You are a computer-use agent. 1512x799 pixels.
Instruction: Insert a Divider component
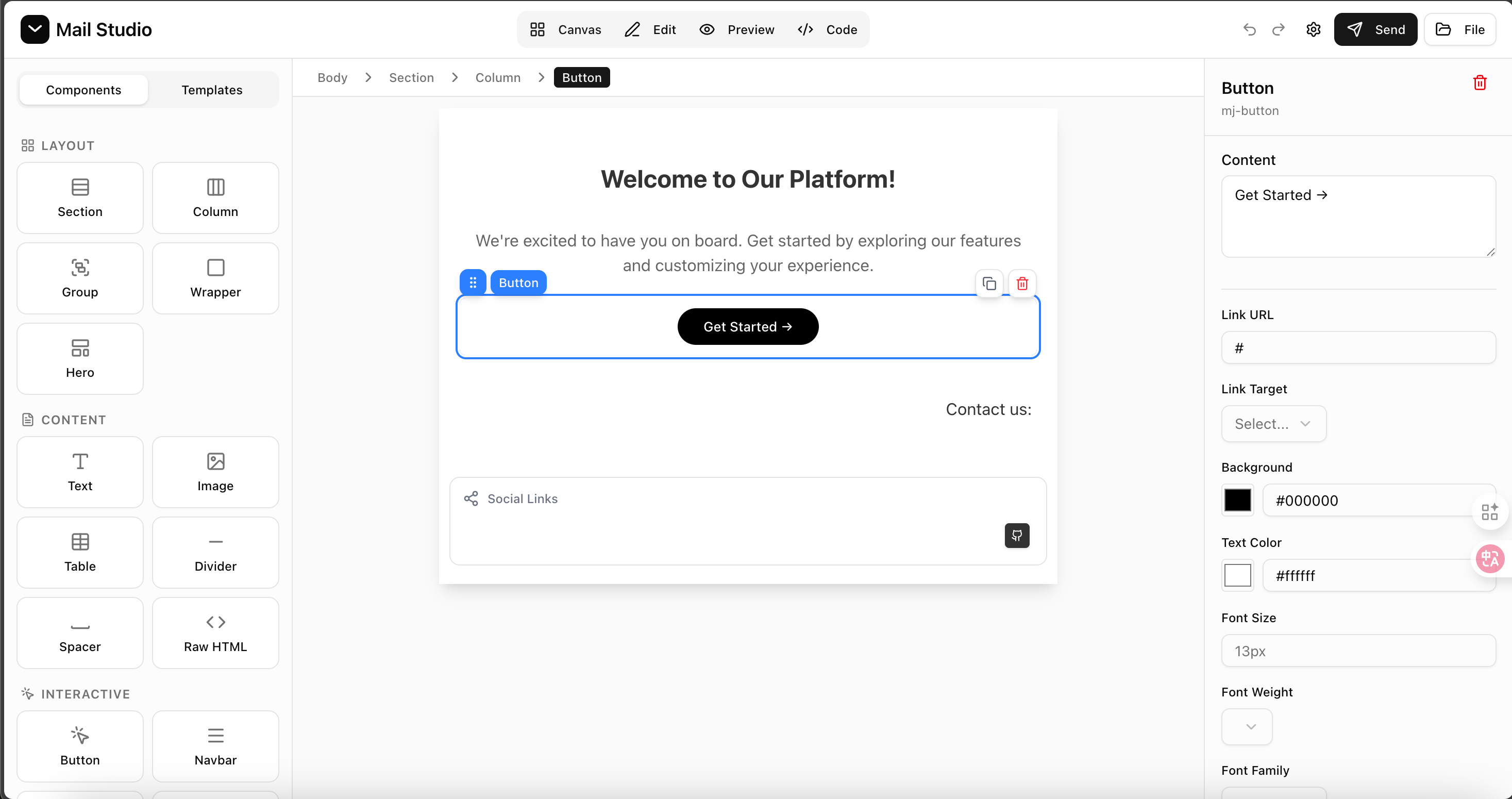(215, 553)
